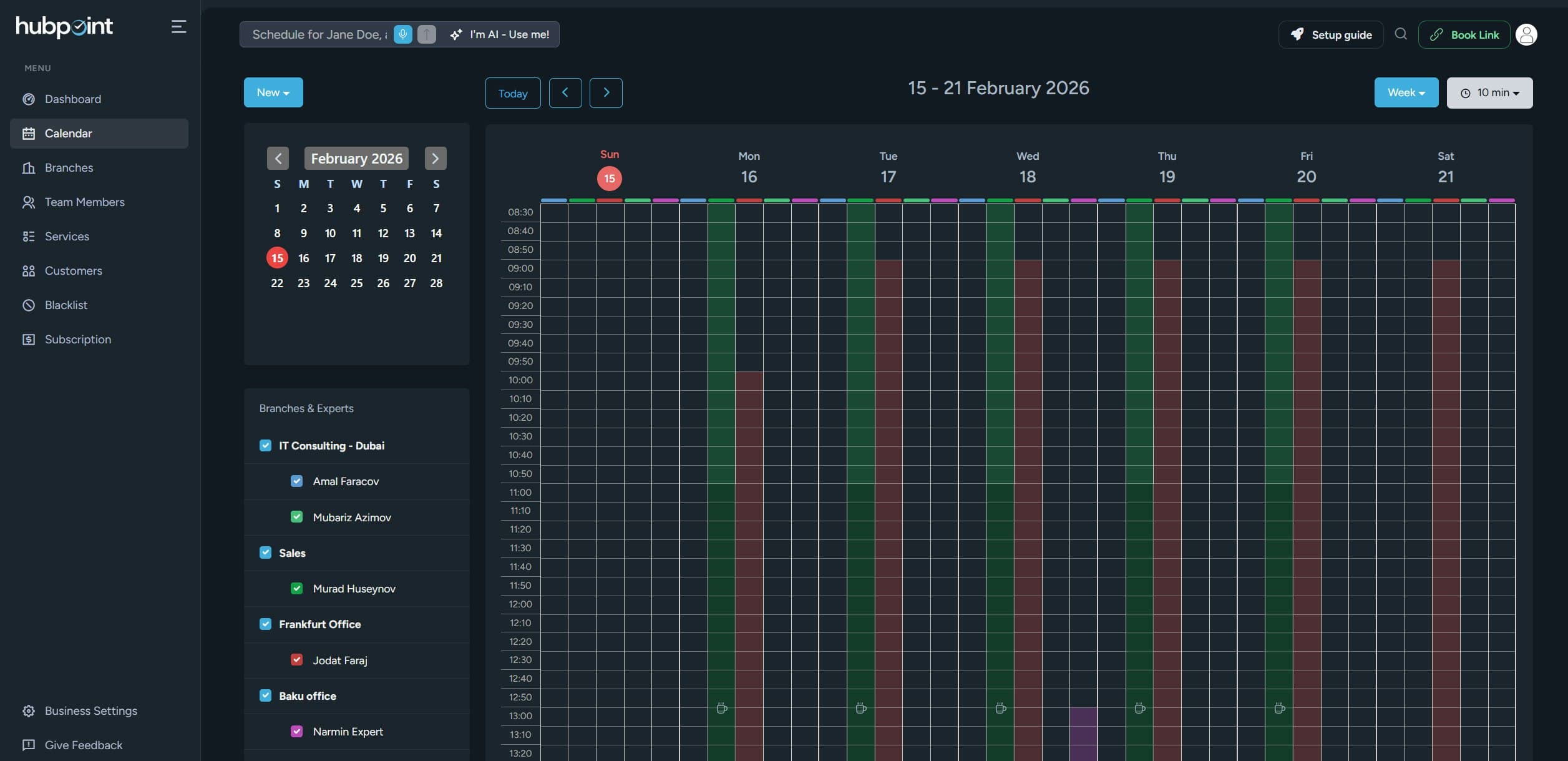
Task: Open the Blacklist page
Action: coord(66,305)
